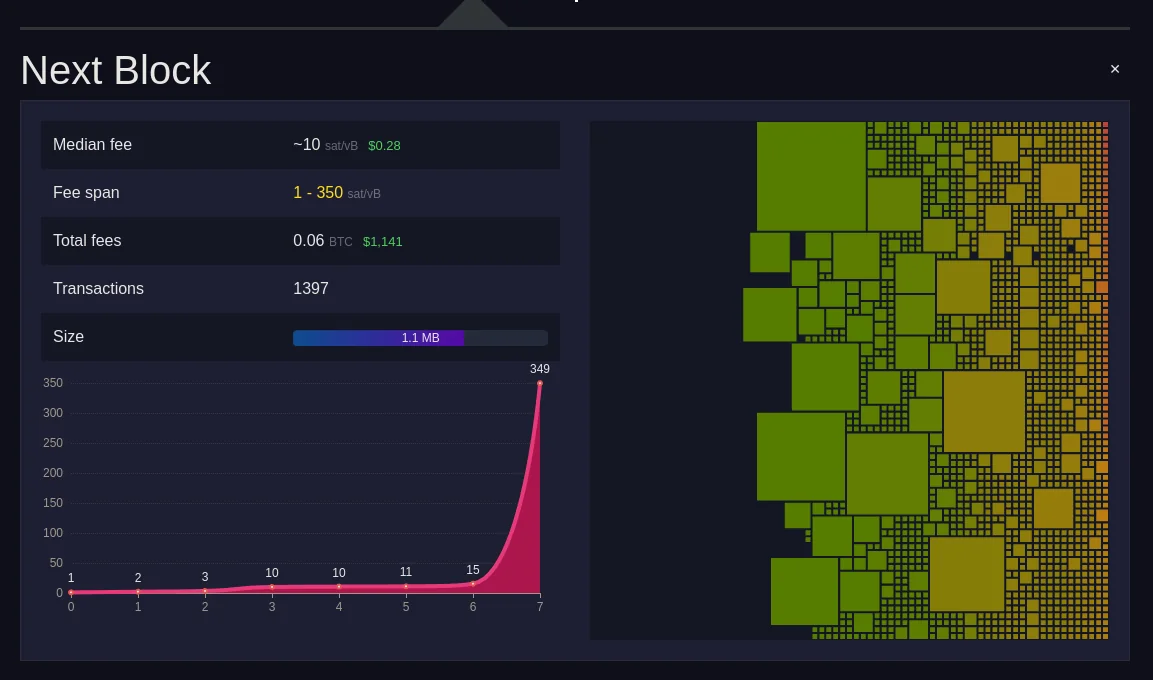This screenshot has width=1153, height=680.
Task: Select the chart data point labeled 11
Action: click(x=406, y=586)
